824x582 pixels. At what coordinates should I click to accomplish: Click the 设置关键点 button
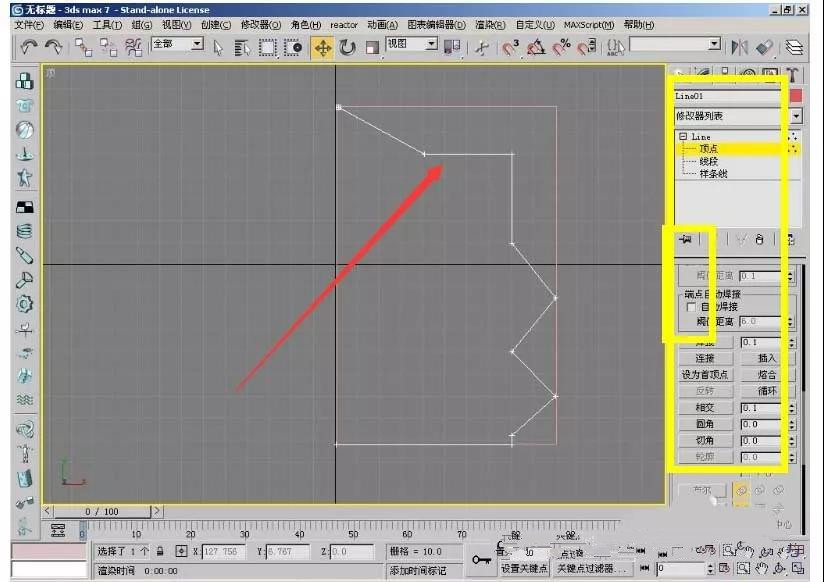coord(523,568)
